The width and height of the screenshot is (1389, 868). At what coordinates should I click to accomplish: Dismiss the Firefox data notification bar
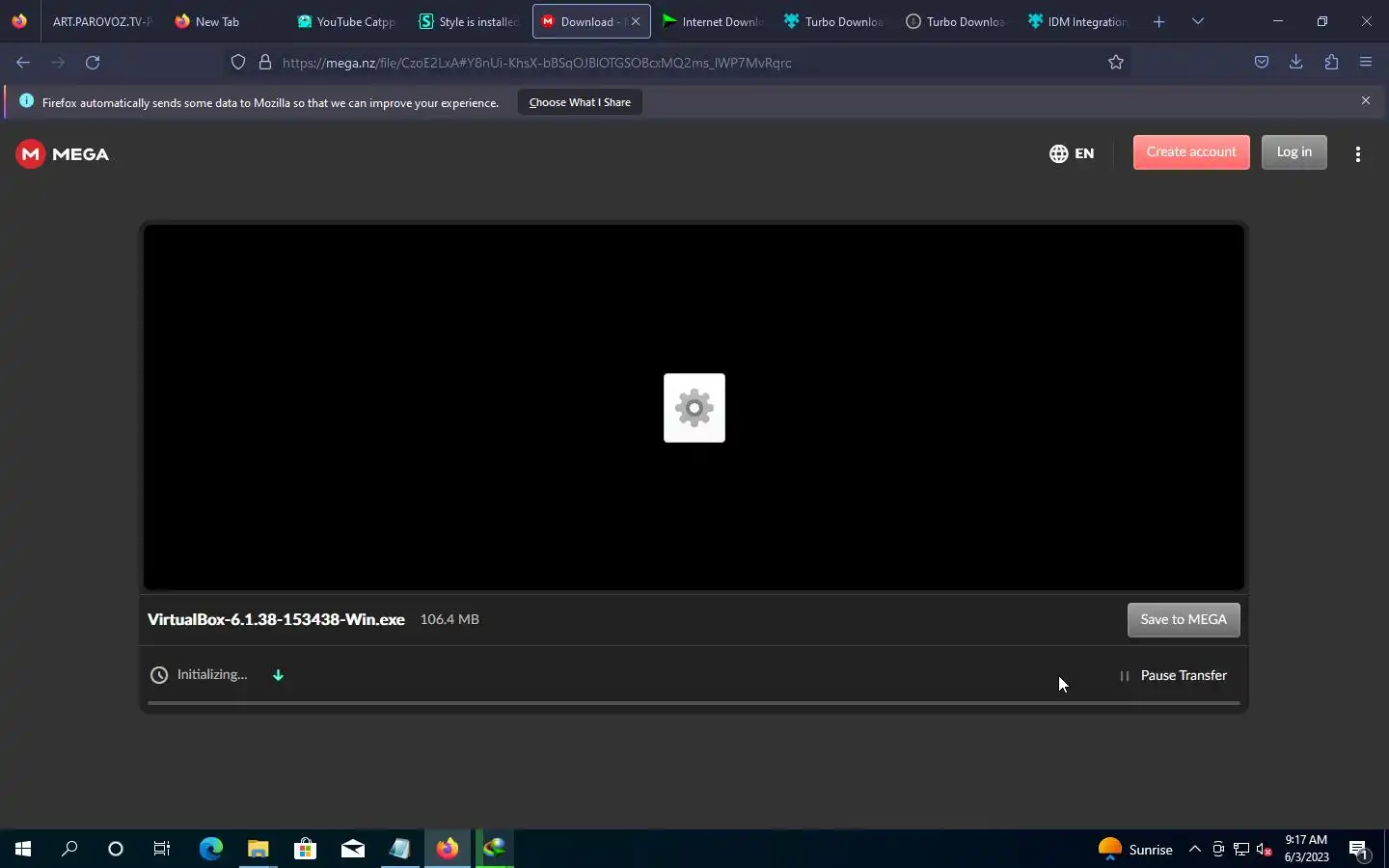1366,100
